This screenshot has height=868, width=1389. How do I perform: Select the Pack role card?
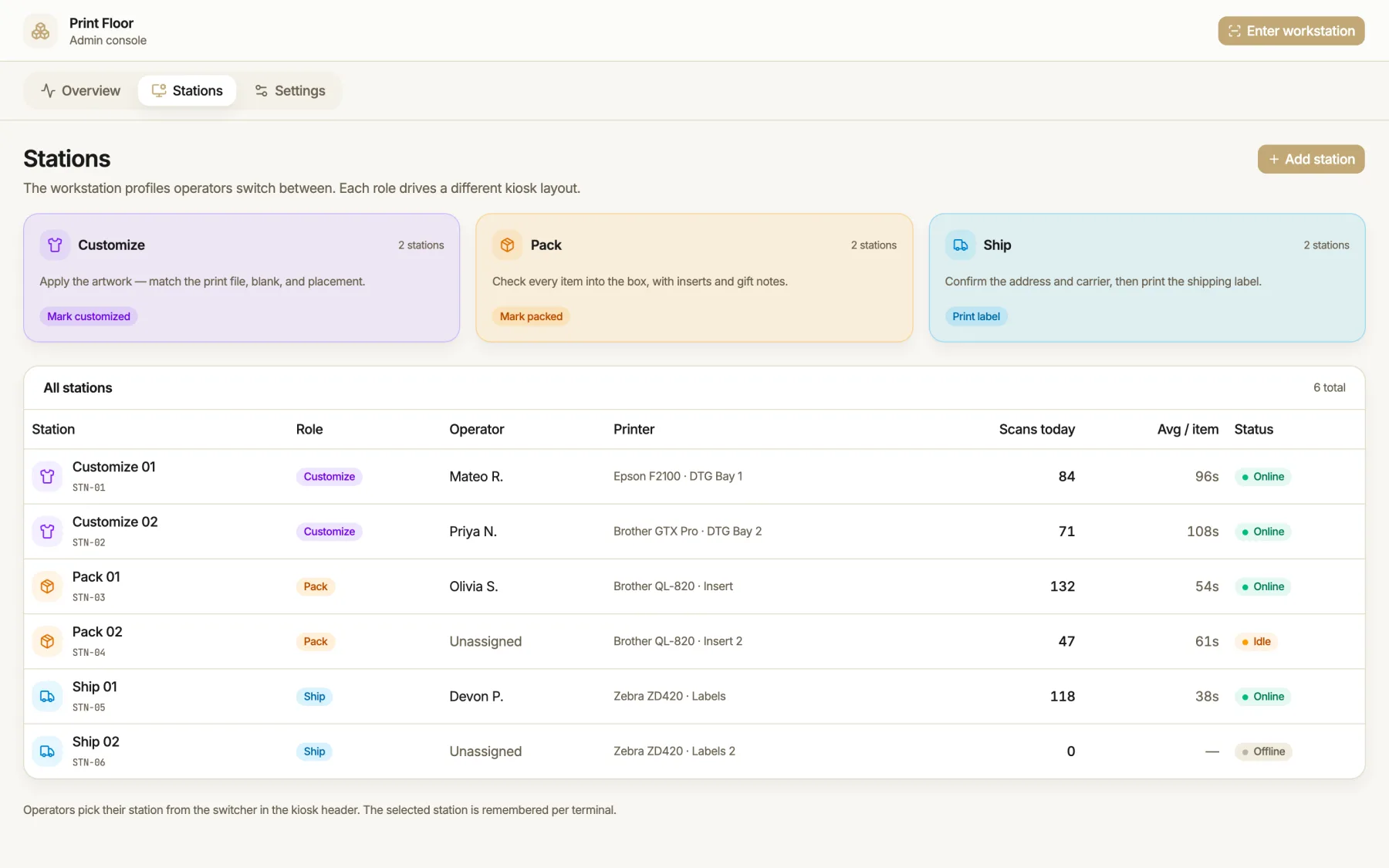(694, 278)
